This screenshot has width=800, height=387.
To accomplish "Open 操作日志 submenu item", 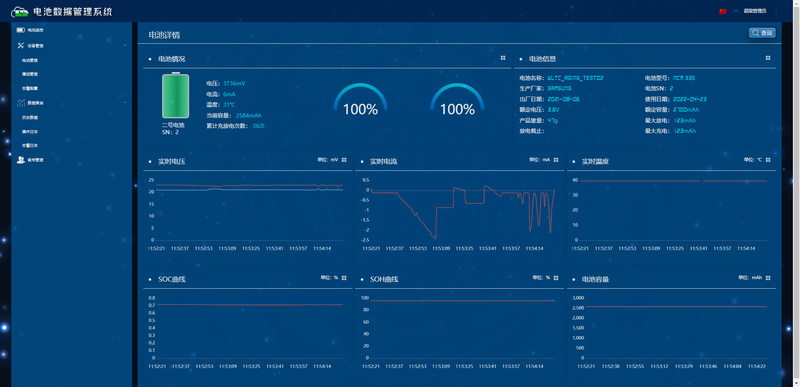I will click(30, 132).
